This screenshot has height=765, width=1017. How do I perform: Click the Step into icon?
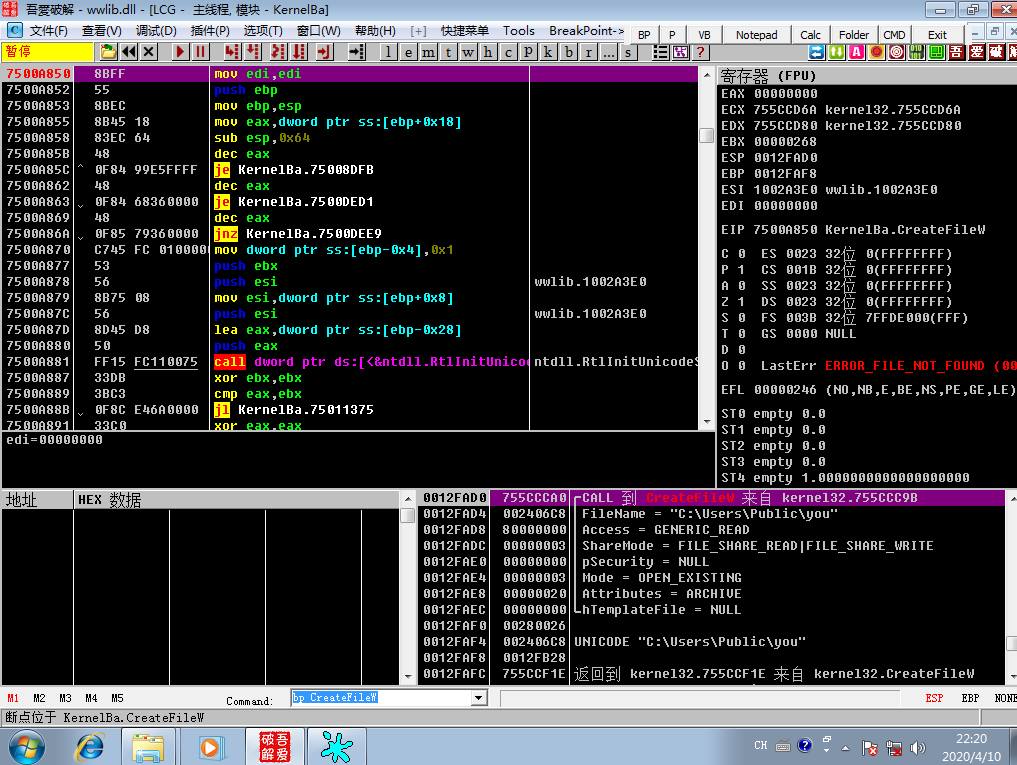click(x=232, y=52)
